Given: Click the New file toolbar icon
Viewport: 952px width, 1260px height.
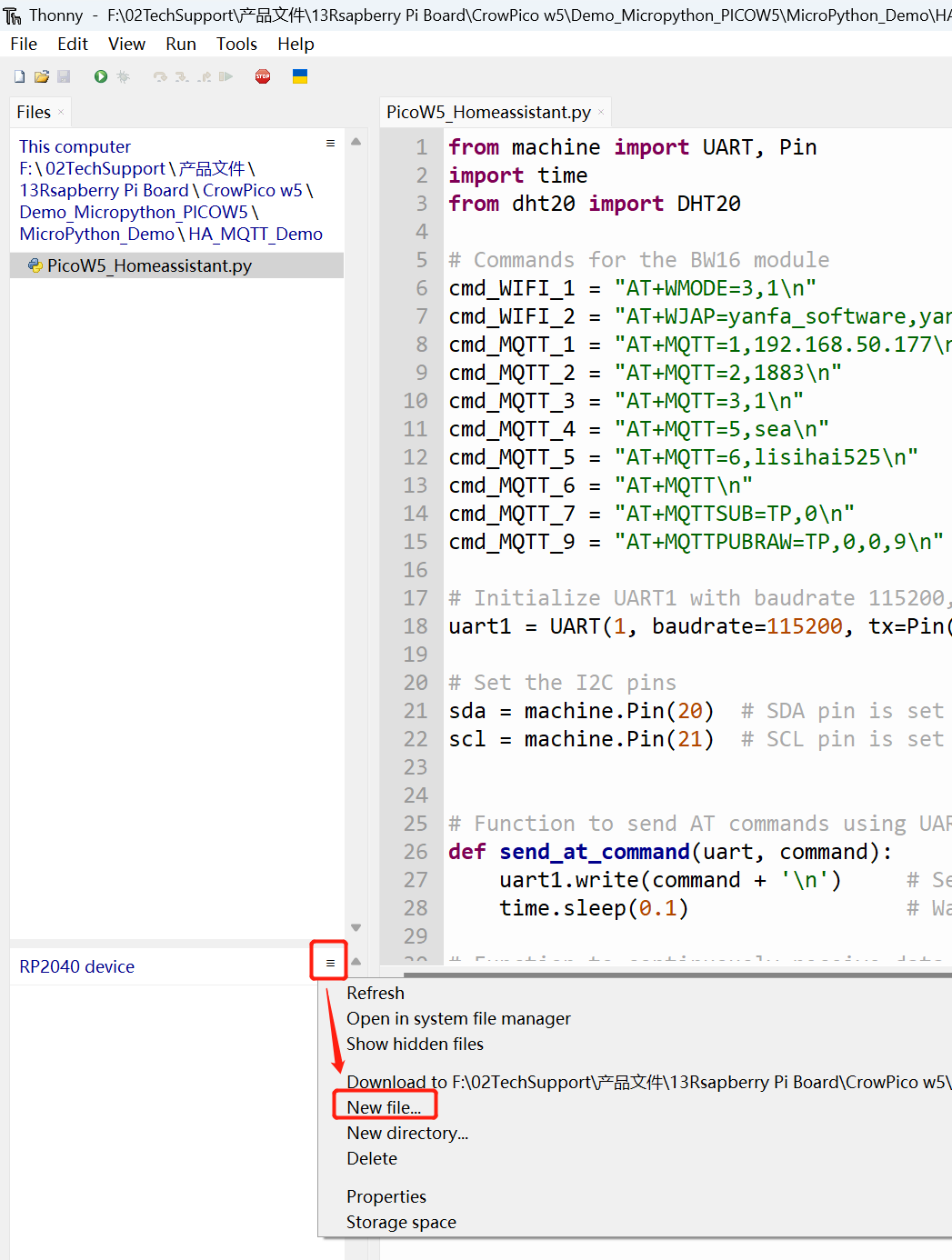Looking at the screenshot, I should 19,77.
